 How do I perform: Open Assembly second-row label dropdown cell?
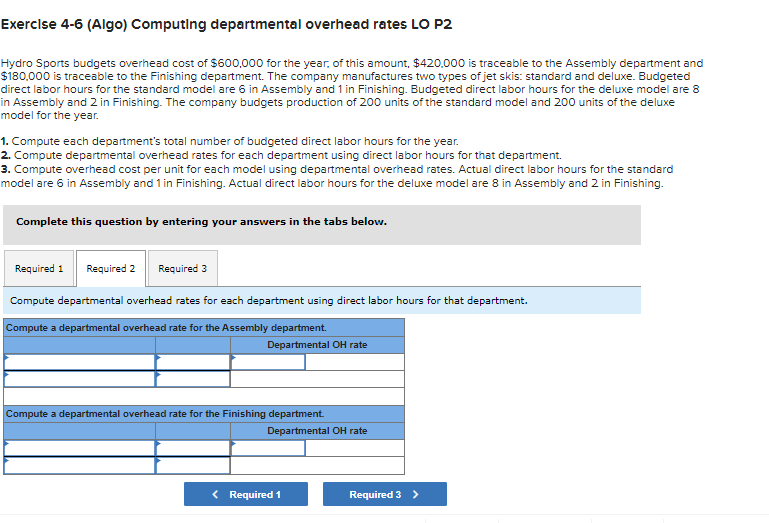click(x=79, y=379)
